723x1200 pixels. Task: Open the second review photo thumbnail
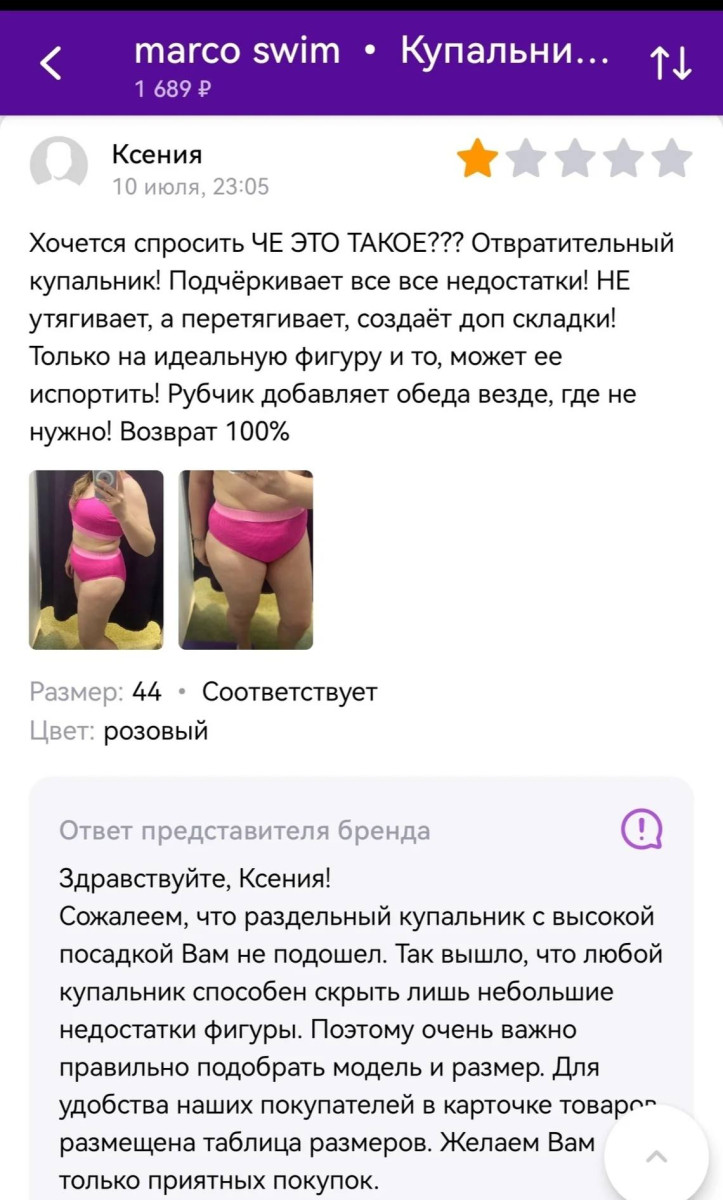coord(246,560)
